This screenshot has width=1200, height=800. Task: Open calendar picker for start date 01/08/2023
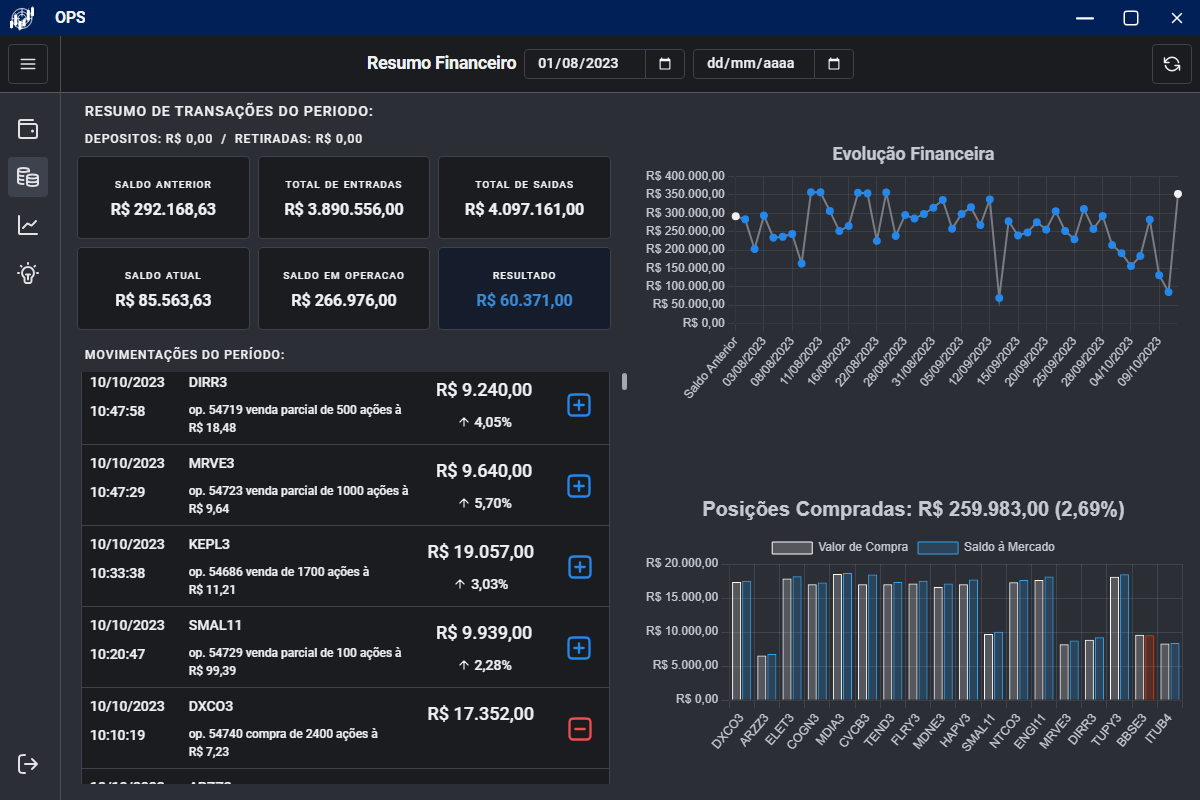click(x=665, y=64)
